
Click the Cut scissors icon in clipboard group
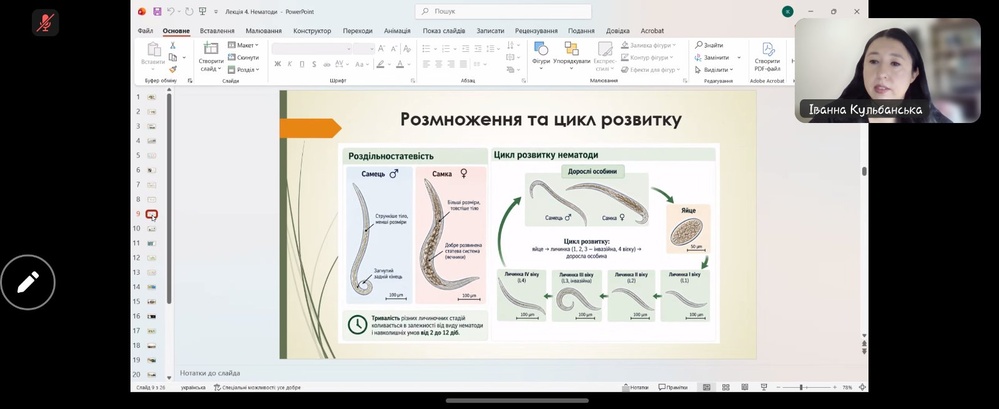173,46
